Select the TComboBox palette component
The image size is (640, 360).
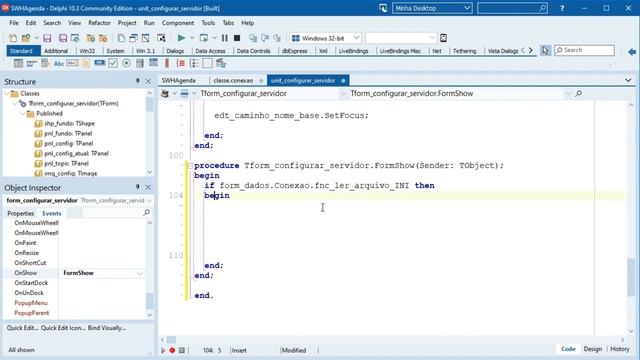click(x=153, y=63)
